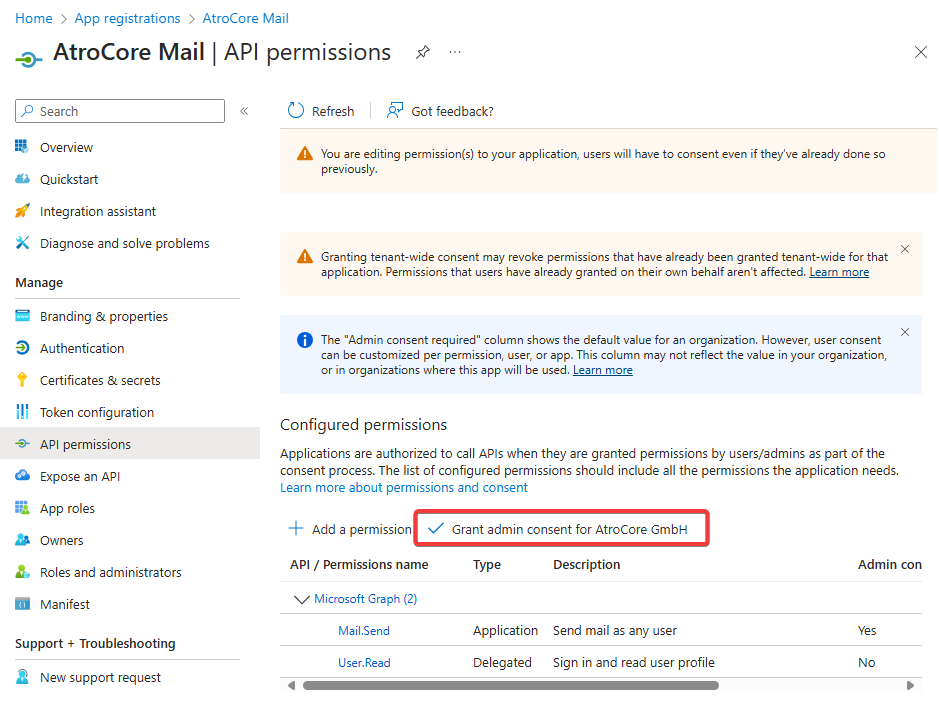Navigate to App registrations via breadcrumb

click(127, 17)
